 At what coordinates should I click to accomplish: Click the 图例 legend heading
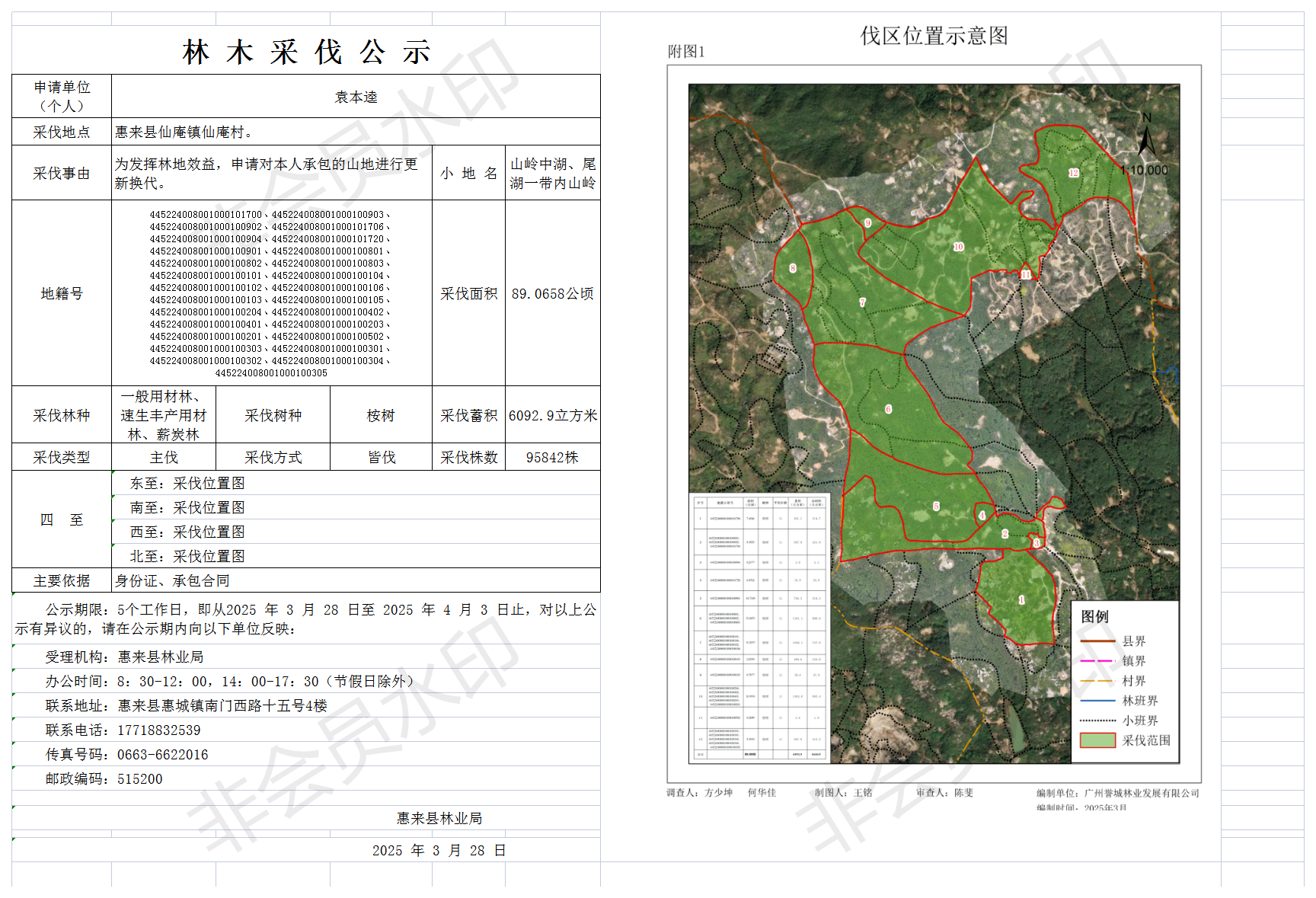(x=1095, y=616)
